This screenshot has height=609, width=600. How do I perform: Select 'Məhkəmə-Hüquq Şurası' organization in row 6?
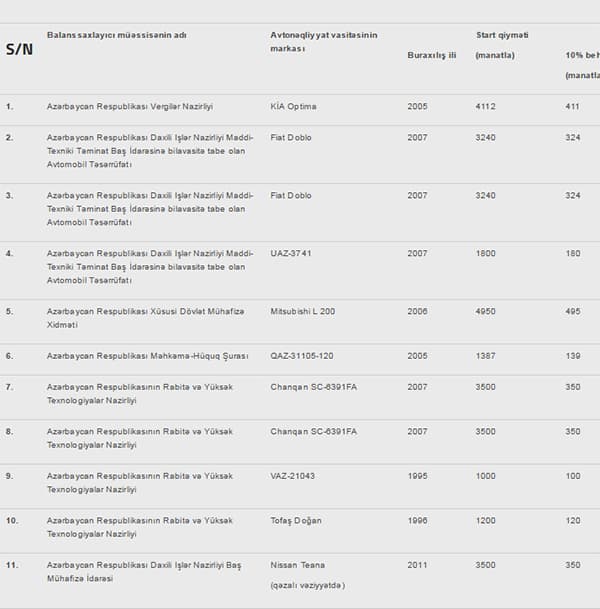coord(199,356)
